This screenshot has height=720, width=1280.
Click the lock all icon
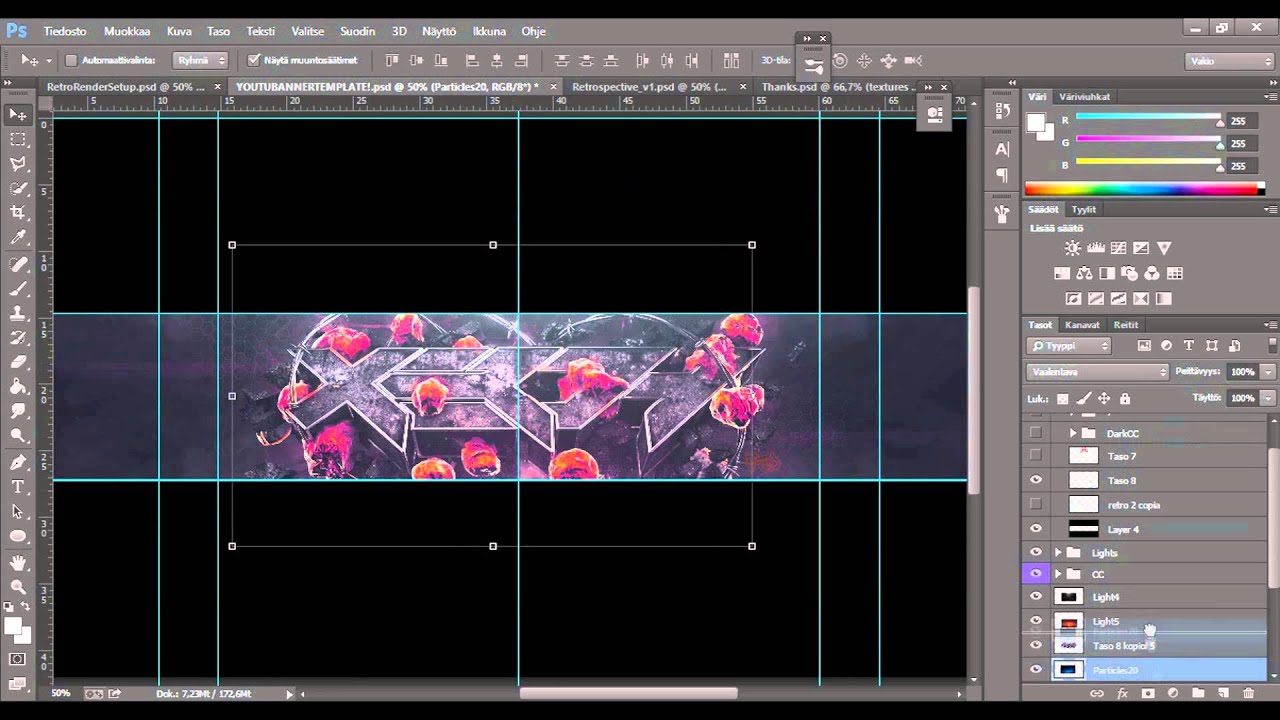coord(1125,399)
